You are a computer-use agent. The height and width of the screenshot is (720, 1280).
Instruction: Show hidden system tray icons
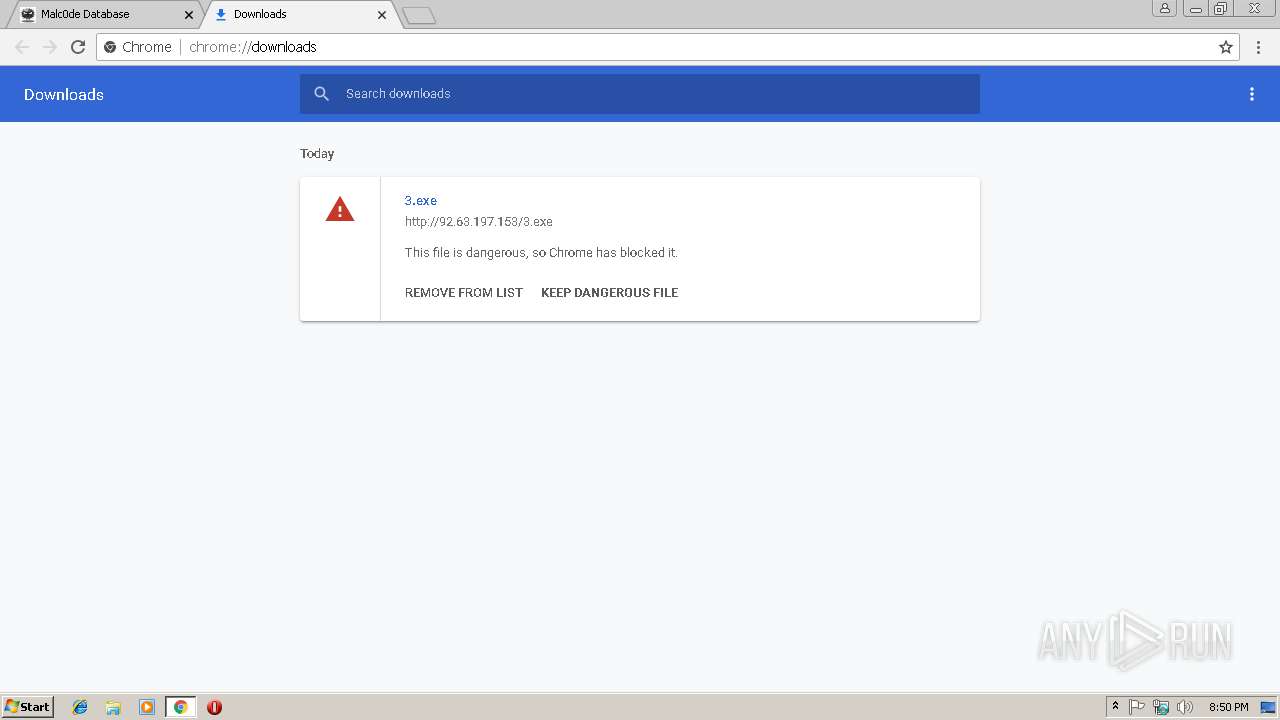[1116, 707]
